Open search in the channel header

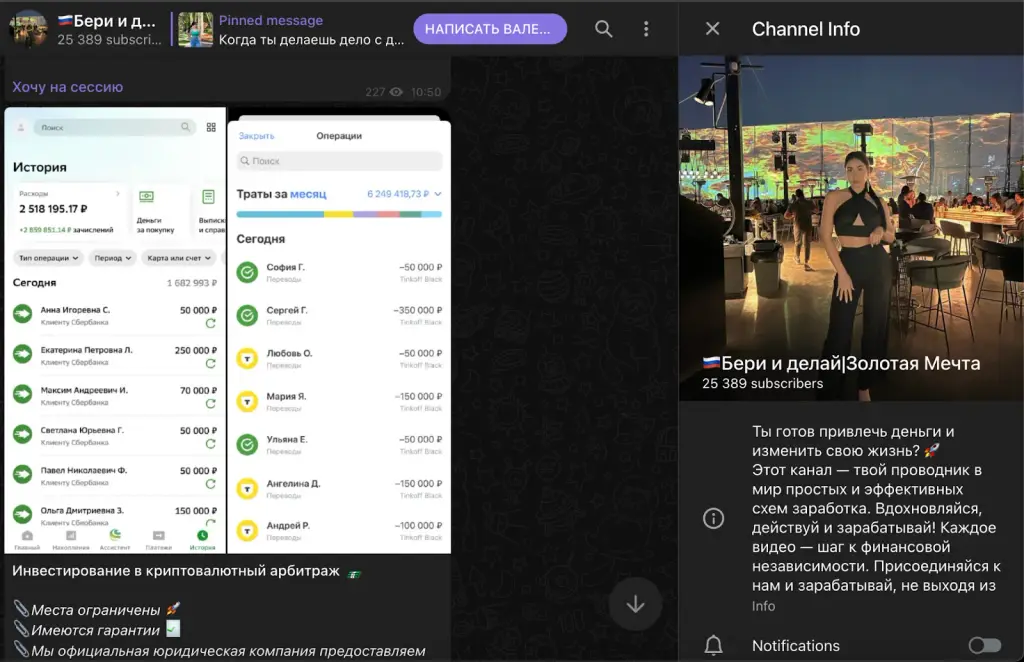pos(603,29)
